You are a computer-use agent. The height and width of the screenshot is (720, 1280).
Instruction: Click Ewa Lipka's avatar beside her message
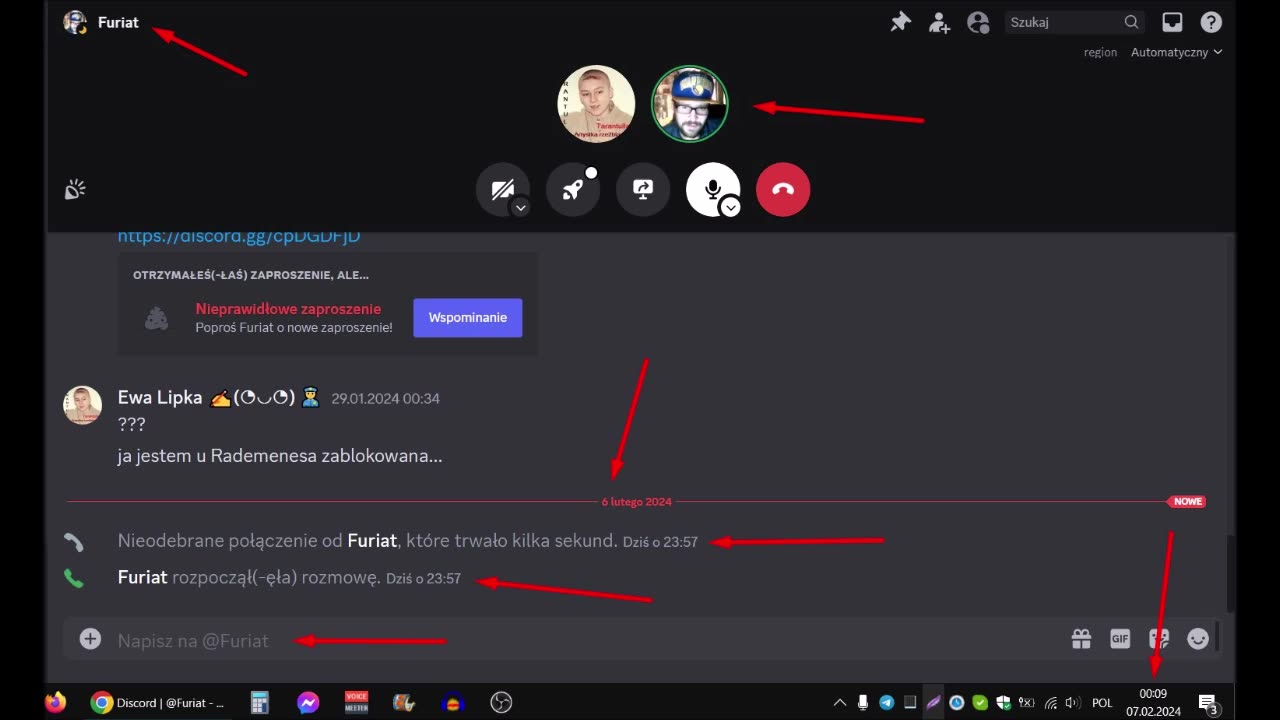[83, 405]
